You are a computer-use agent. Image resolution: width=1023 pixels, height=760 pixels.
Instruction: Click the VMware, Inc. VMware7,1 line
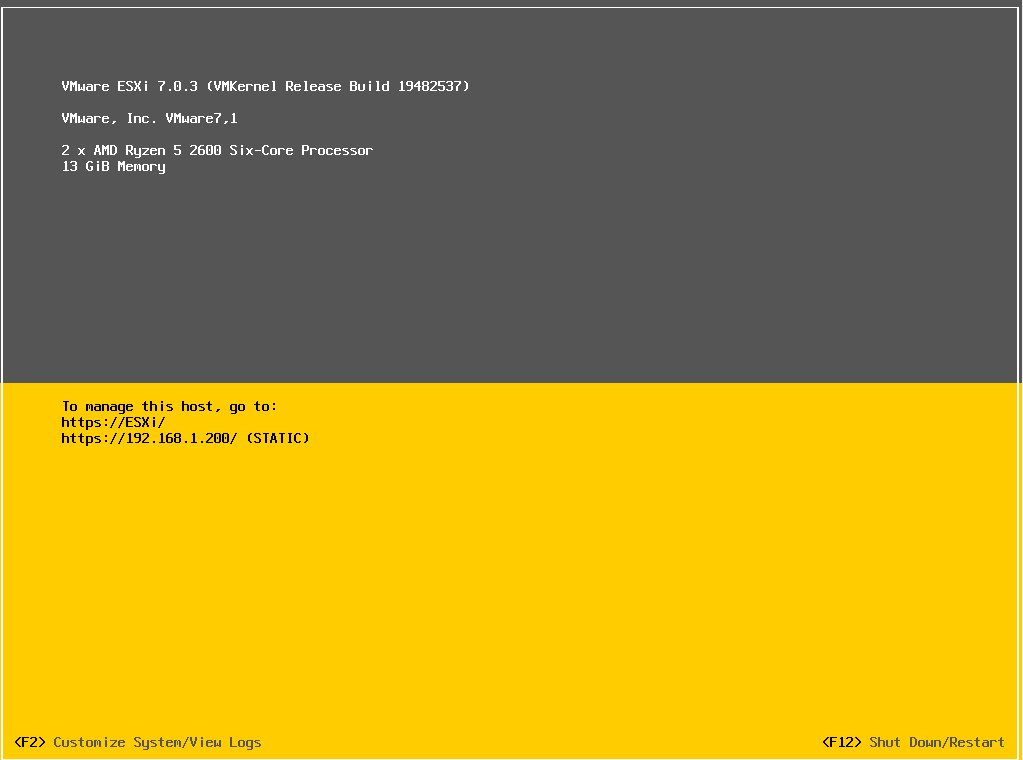coord(149,118)
